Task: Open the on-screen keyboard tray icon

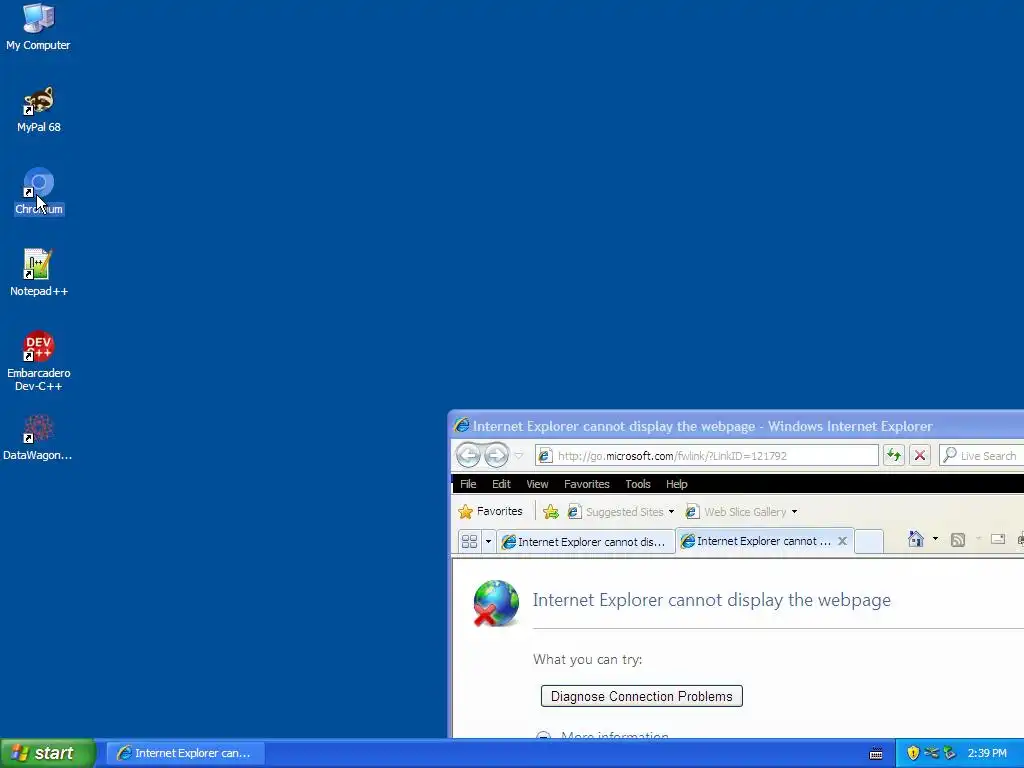Action: click(x=876, y=754)
